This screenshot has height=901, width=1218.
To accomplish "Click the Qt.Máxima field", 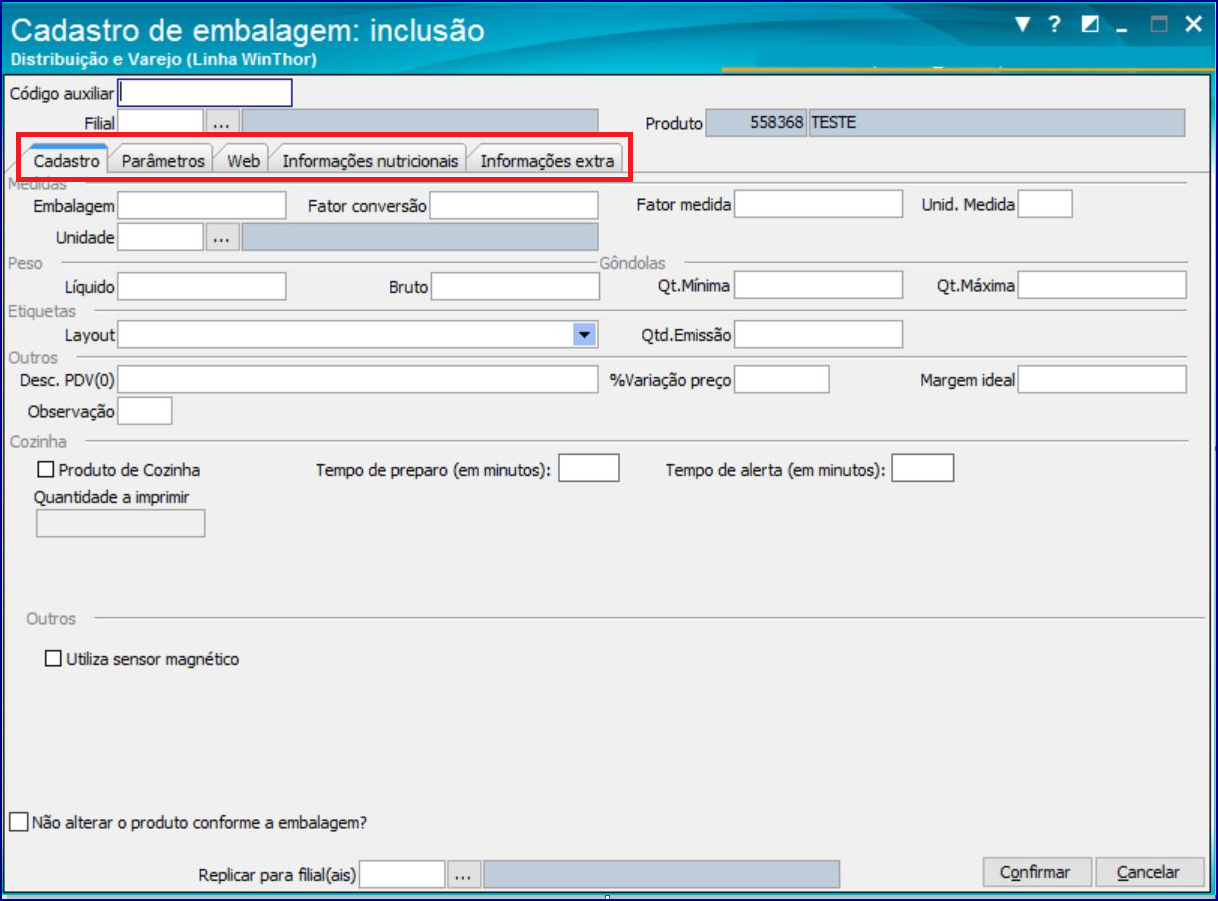I will [x=1102, y=285].
